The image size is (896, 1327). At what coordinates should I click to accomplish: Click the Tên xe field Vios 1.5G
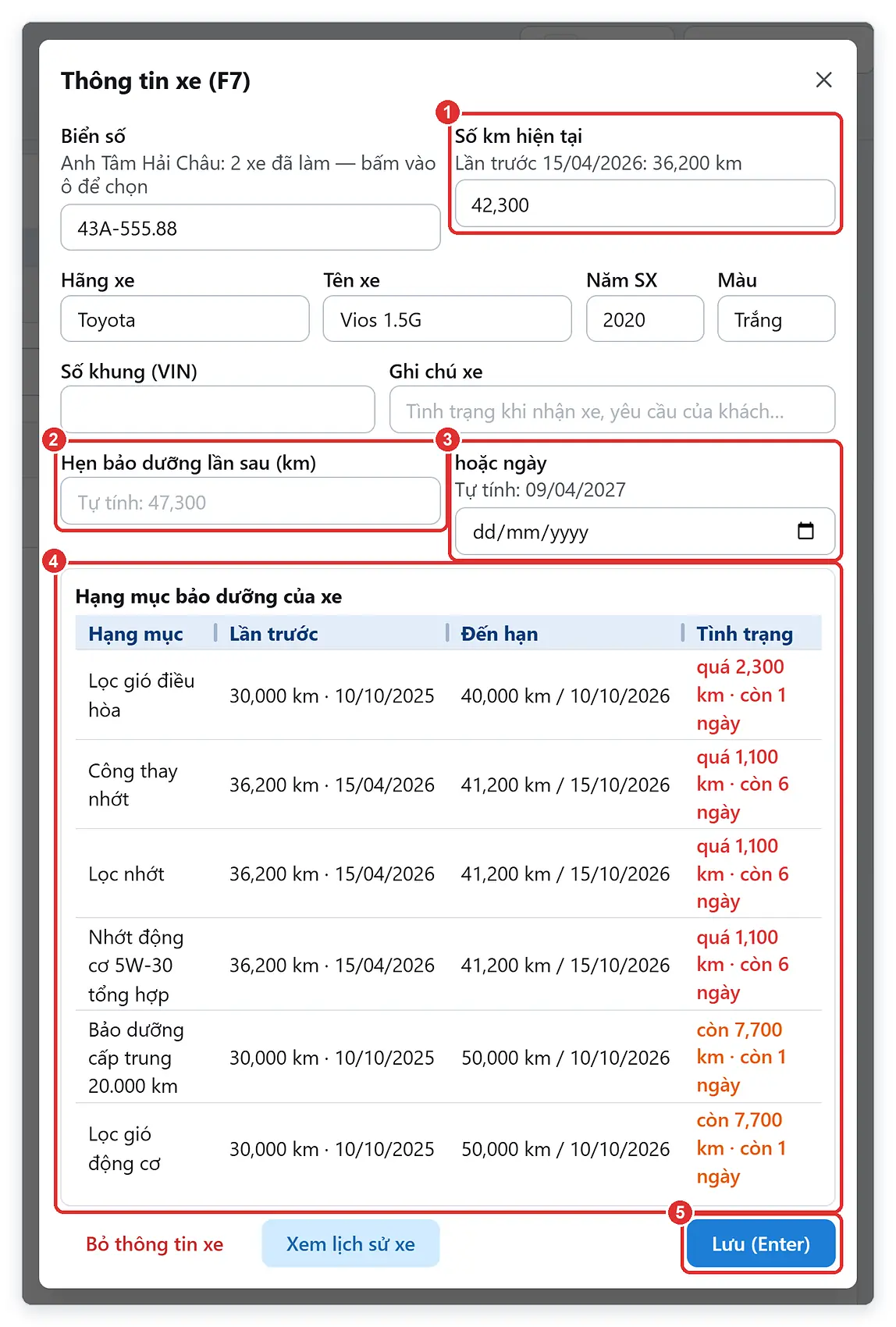click(447, 319)
